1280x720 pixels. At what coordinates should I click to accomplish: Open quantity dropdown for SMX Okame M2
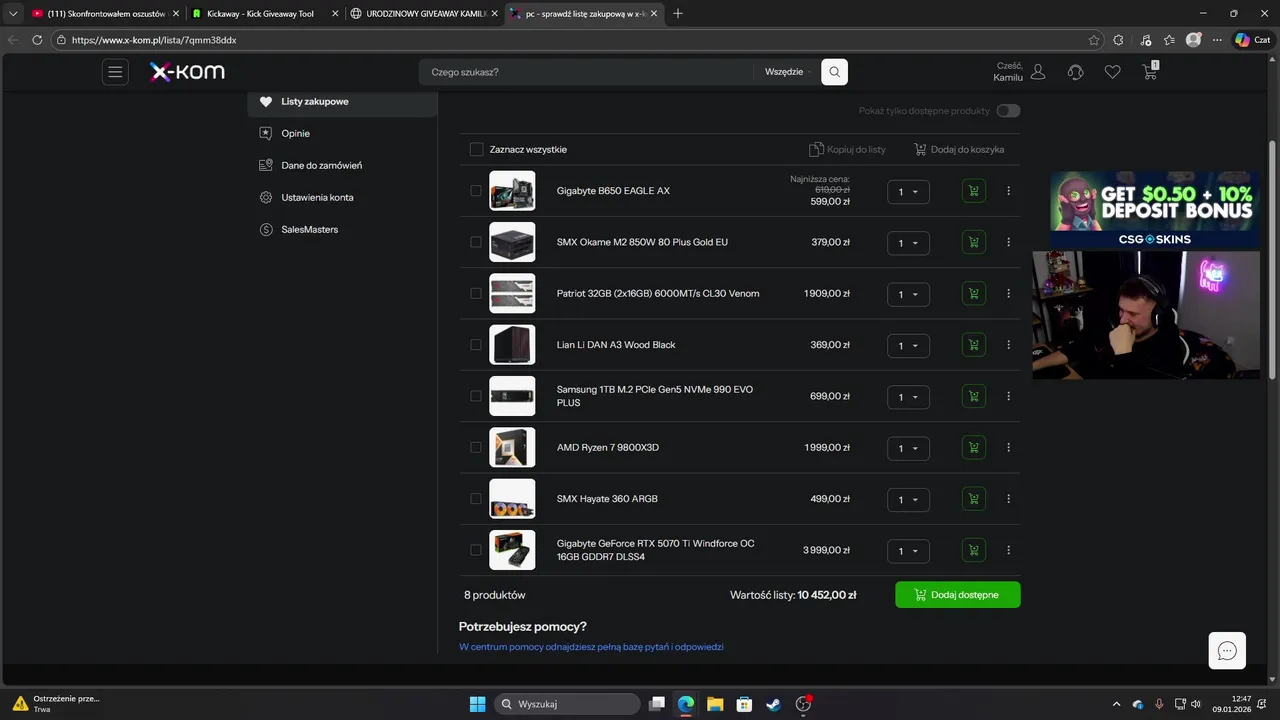[908, 243]
